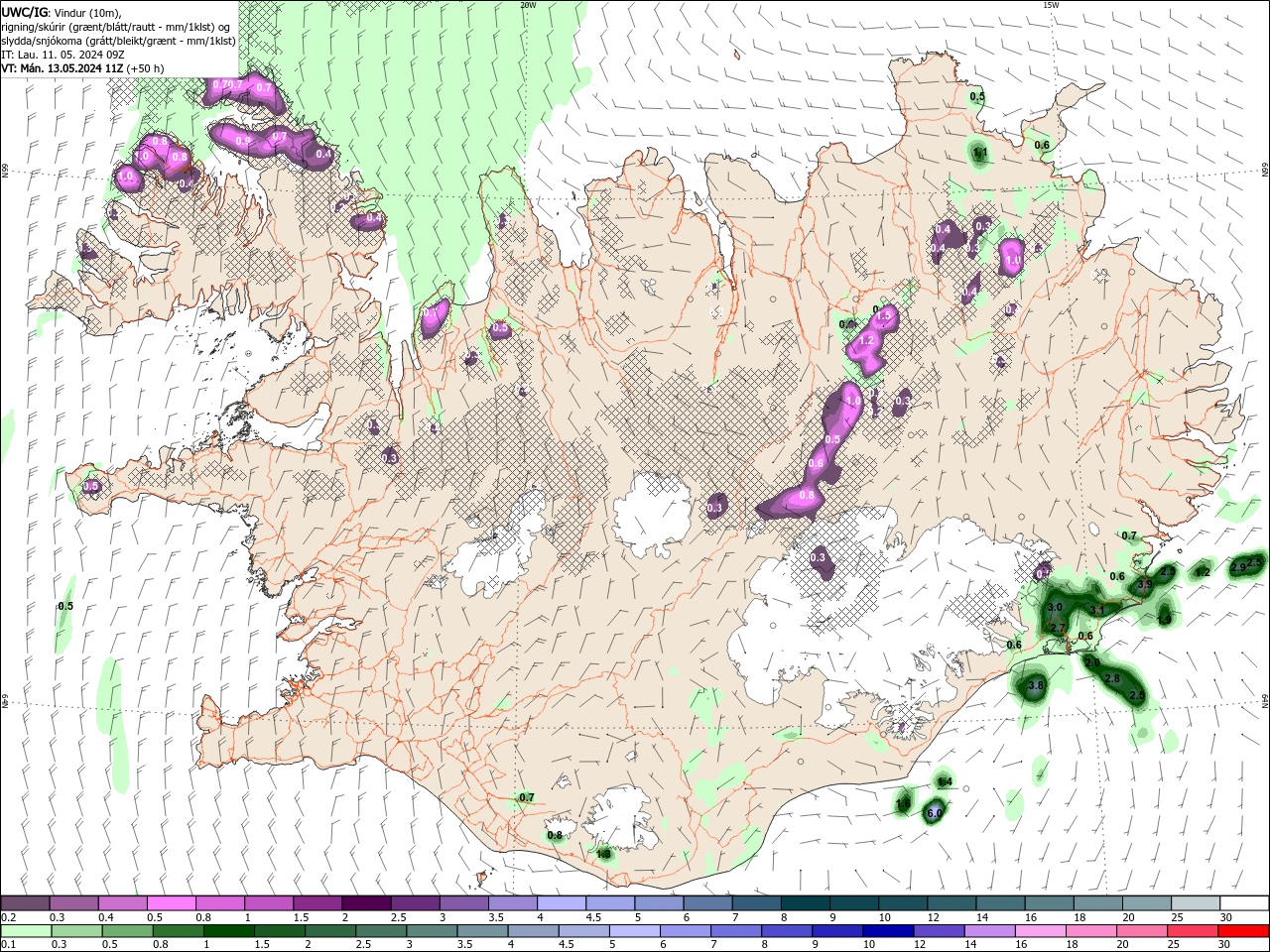Click the "1.4" rain value south of Iceland

945,782
